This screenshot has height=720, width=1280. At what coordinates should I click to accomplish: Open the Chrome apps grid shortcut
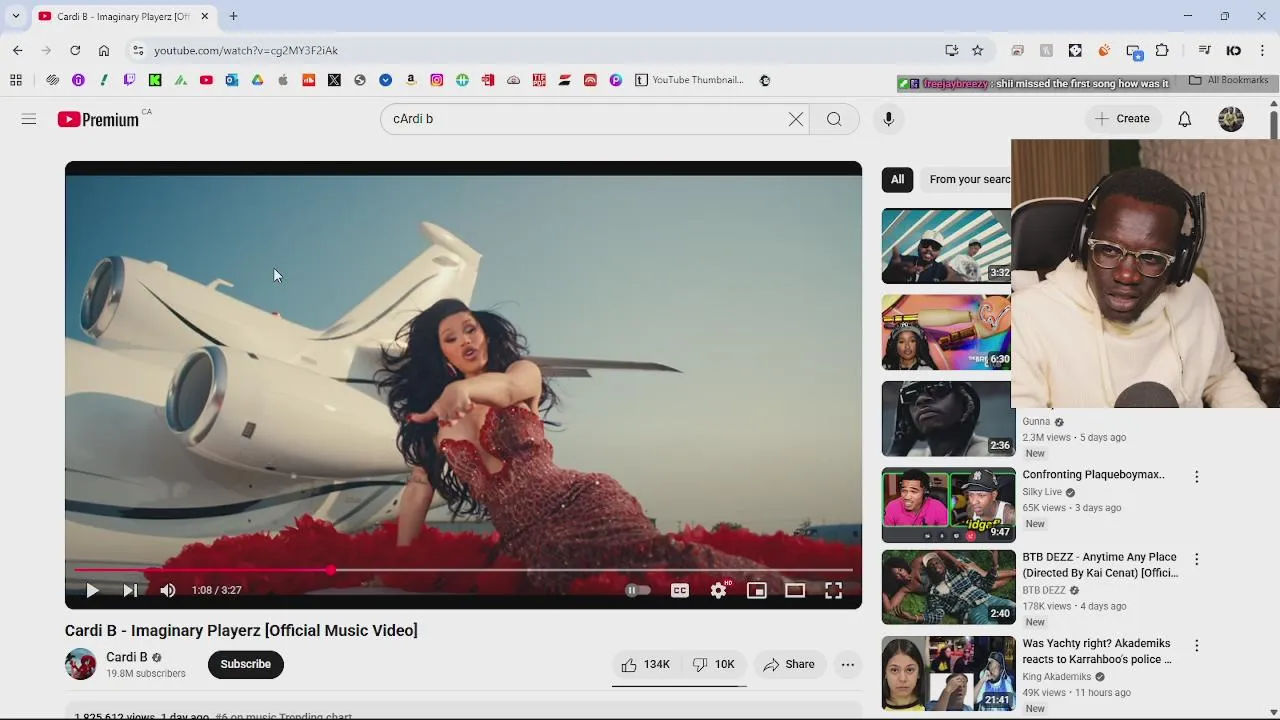tap(16, 80)
